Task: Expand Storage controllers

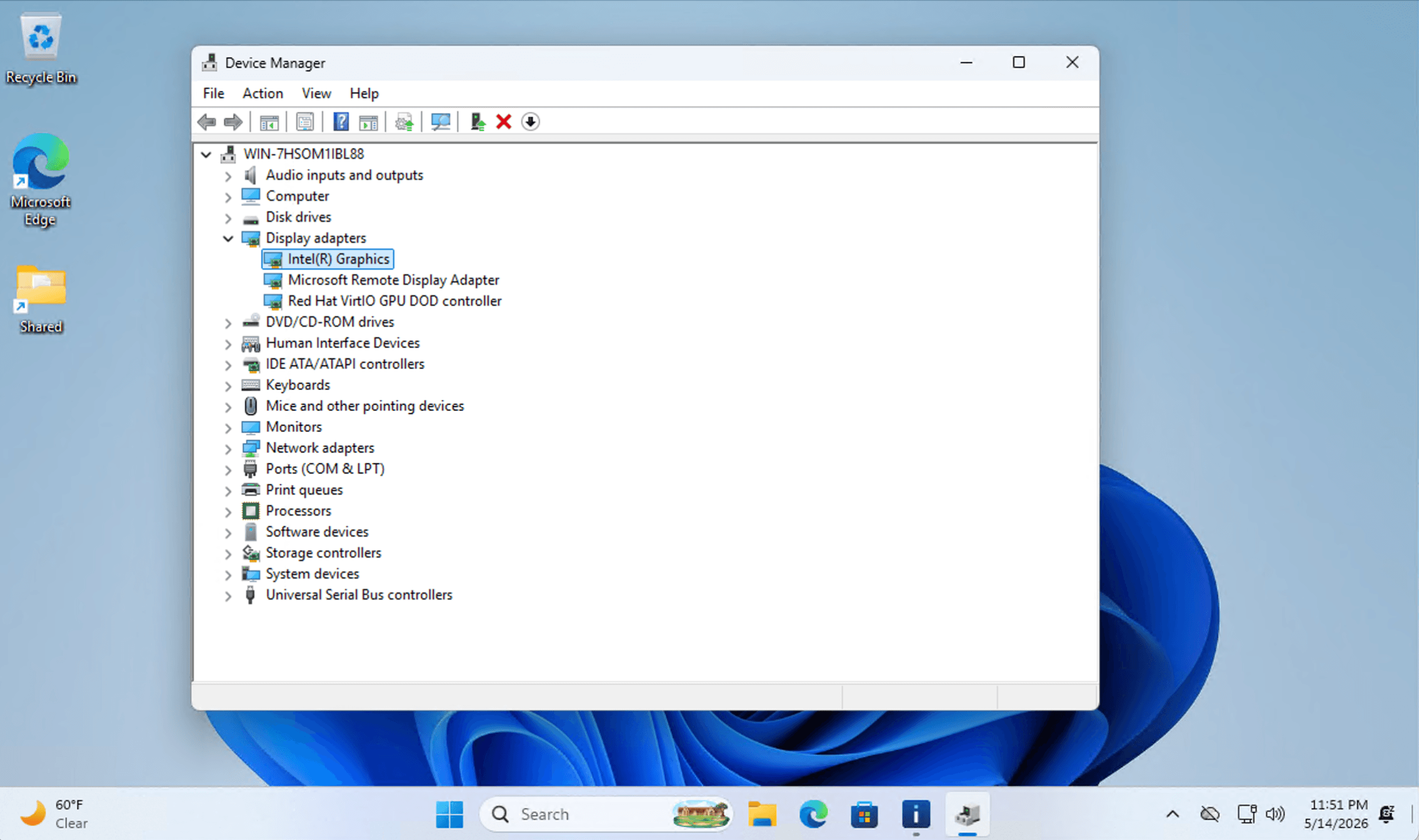Action: point(228,553)
